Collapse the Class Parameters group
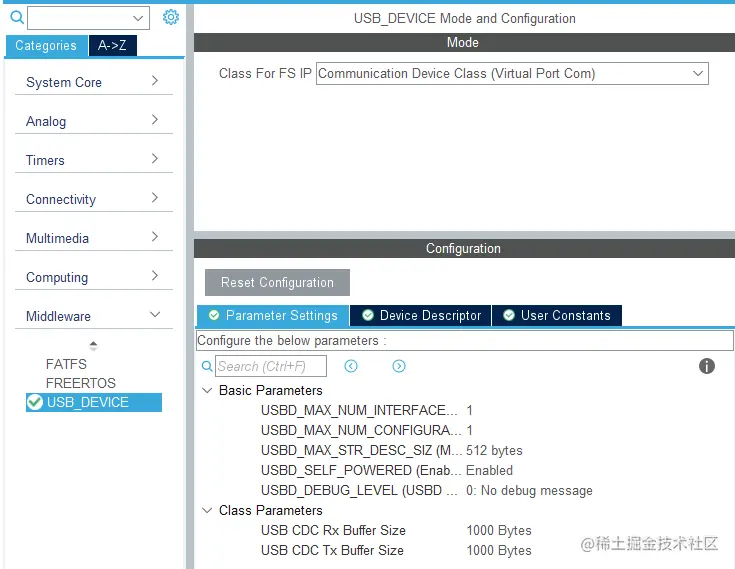The image size is (735, 569). click(207, 510)
